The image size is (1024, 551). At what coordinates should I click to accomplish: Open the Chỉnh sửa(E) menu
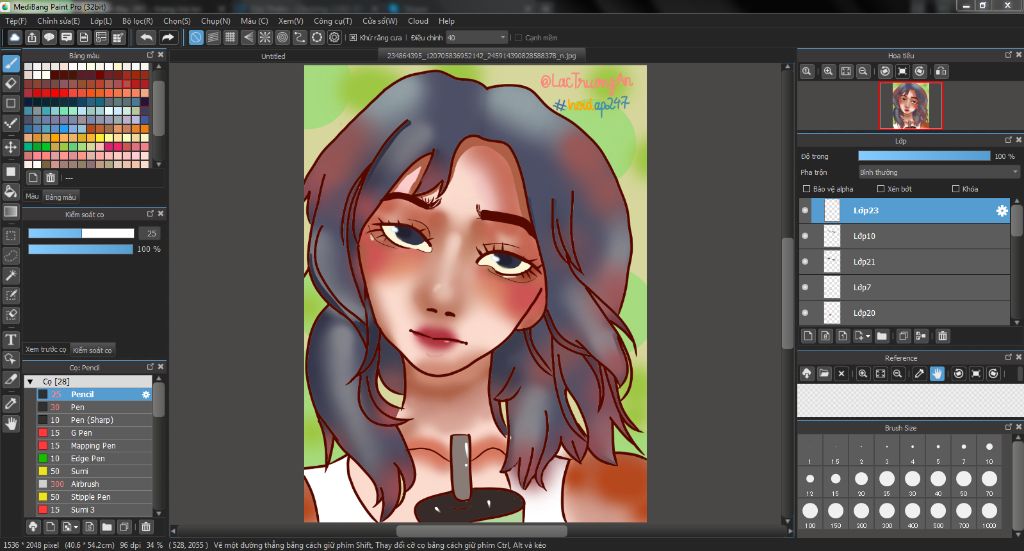click(58, 21)
